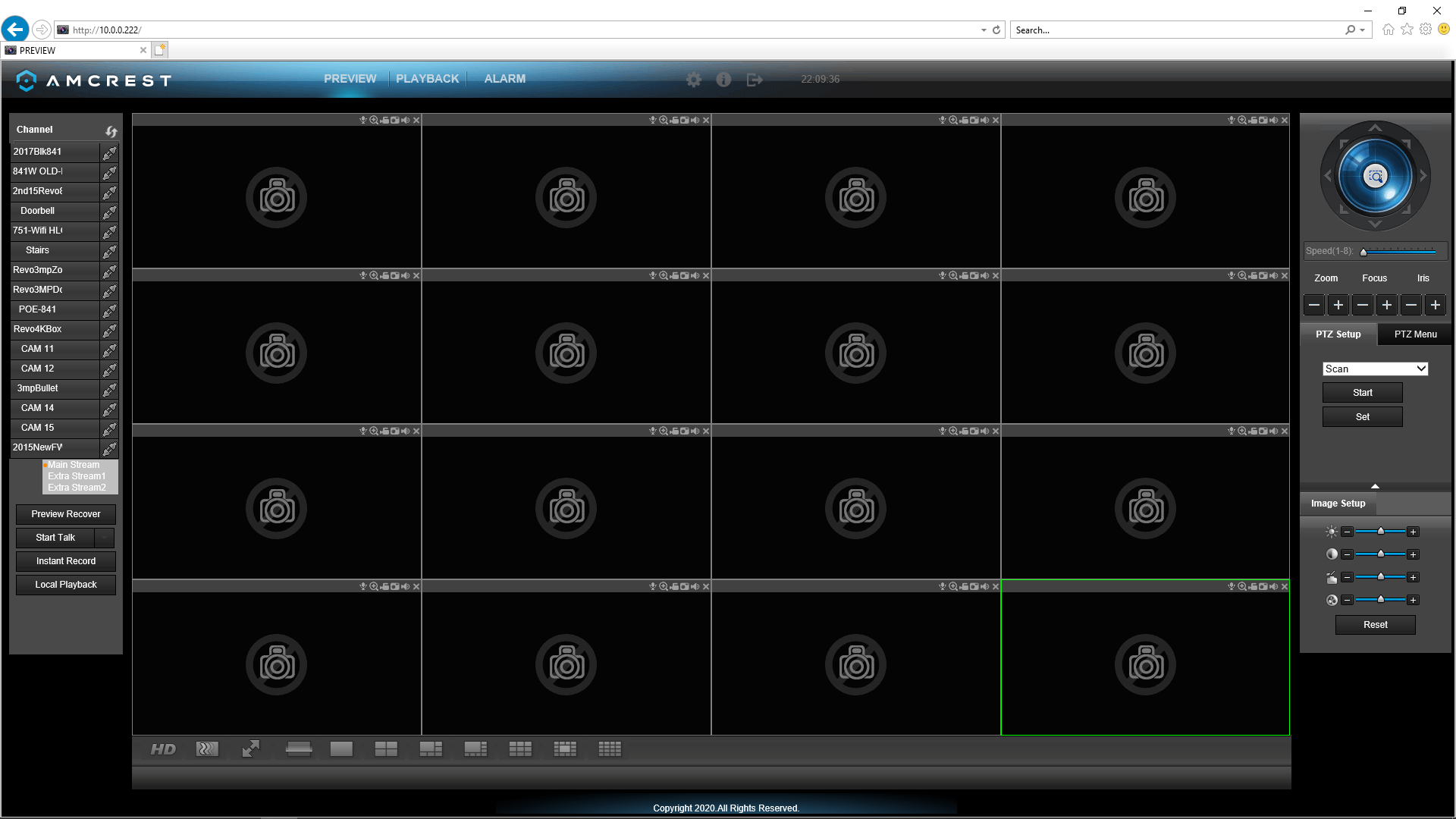Click the PTZ down arrow
The width and height of the screenshot is (1456, 819).
(x=1375, y=224)
